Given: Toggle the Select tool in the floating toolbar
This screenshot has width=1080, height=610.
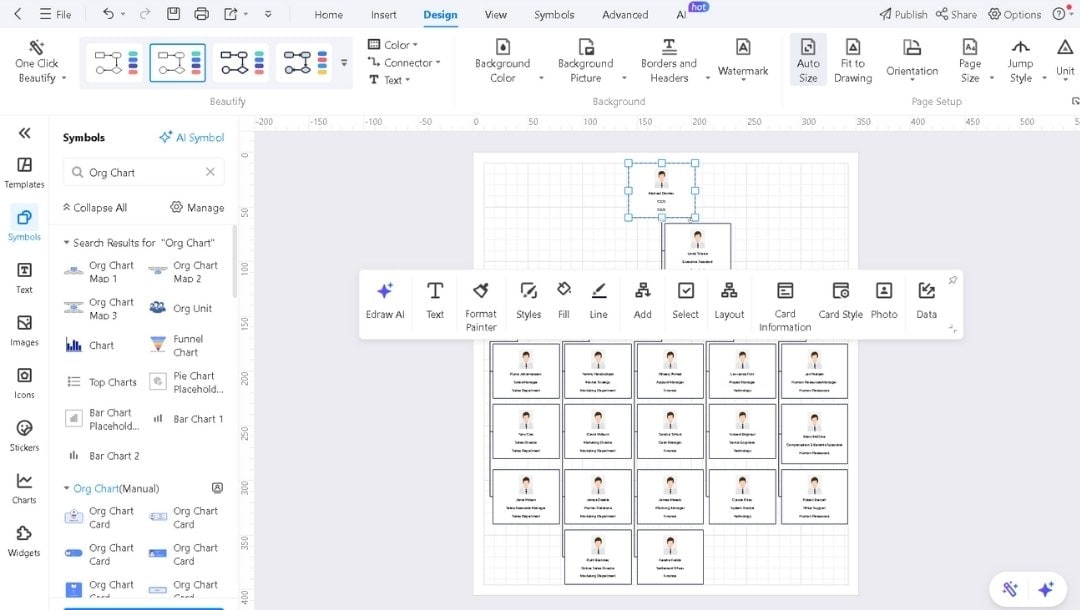Looking at the screenshot, I should [685, 301].
